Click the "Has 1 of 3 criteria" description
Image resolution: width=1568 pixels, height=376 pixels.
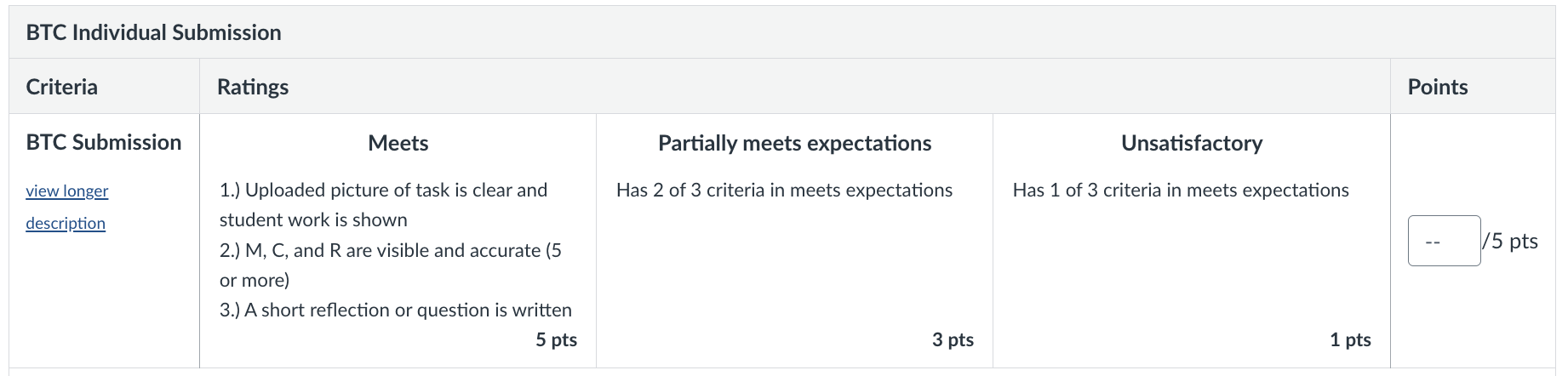coord(1181,191)
